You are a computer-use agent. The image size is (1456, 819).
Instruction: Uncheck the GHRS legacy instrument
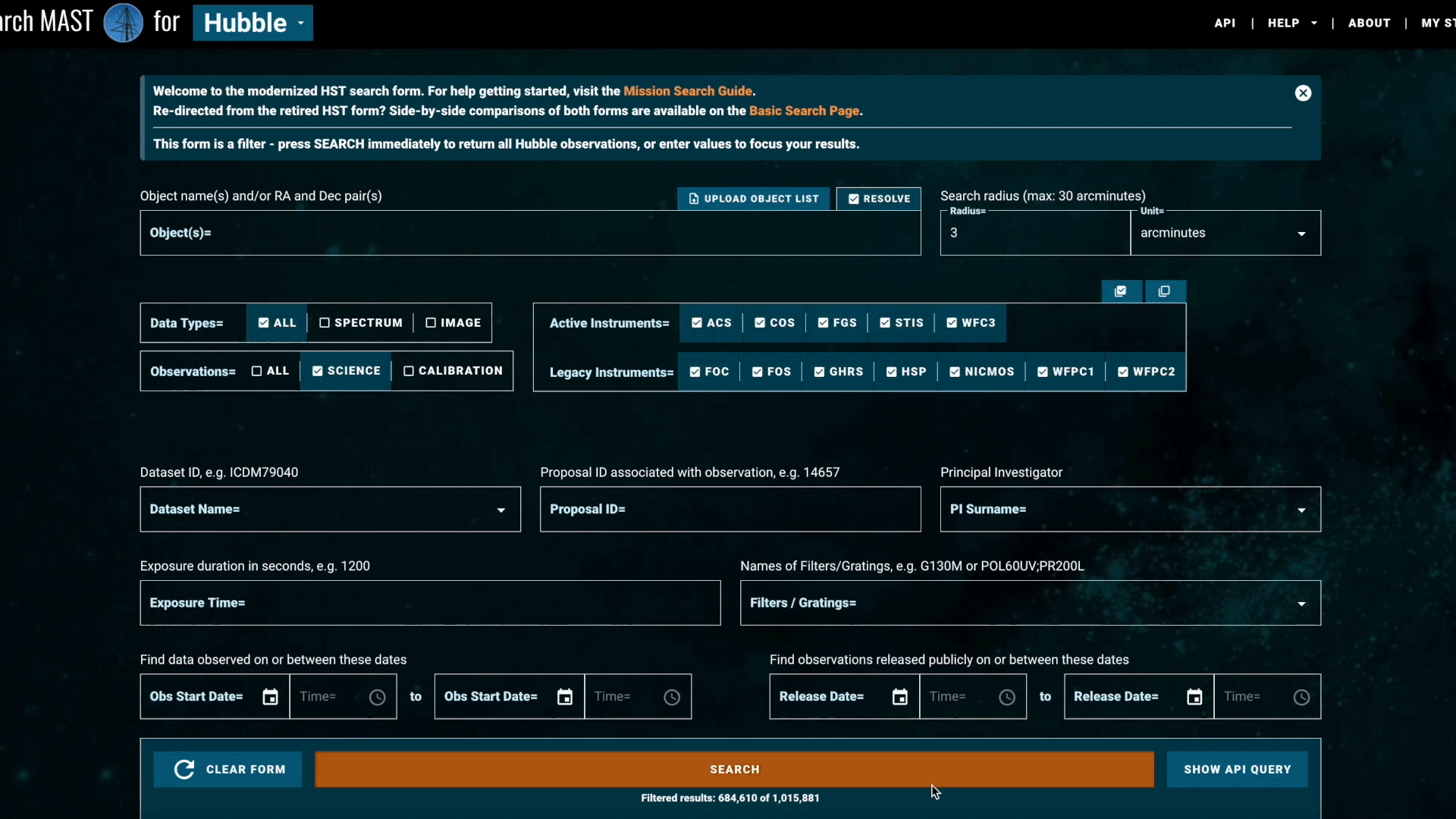click(838, 372)
